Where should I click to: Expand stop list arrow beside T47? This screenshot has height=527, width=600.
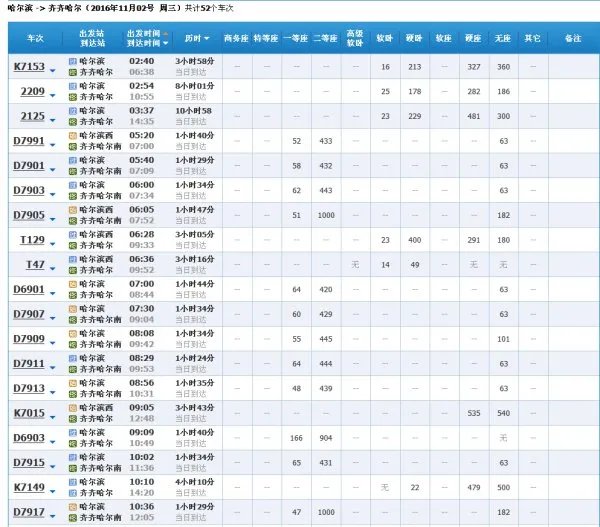point(53,269)
